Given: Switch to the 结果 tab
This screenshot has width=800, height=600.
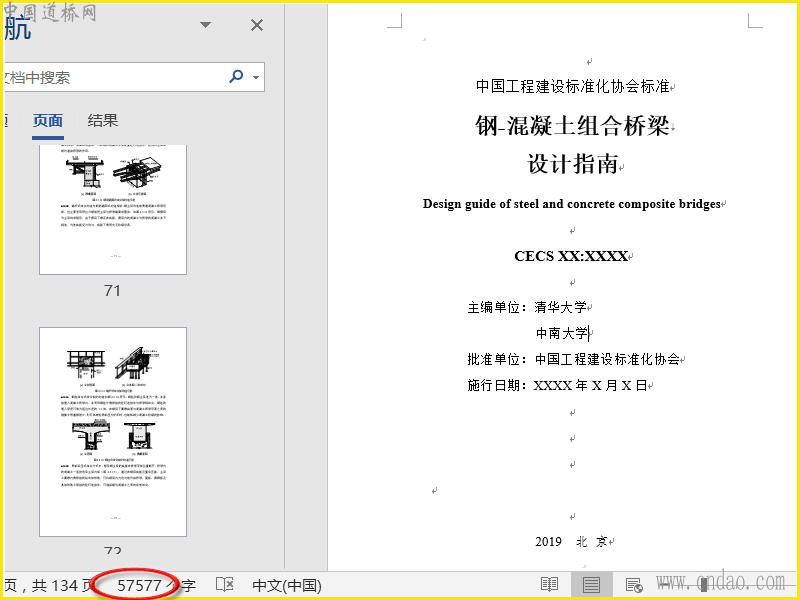Looking at the screenshot, I should click(x=103, y=120).
